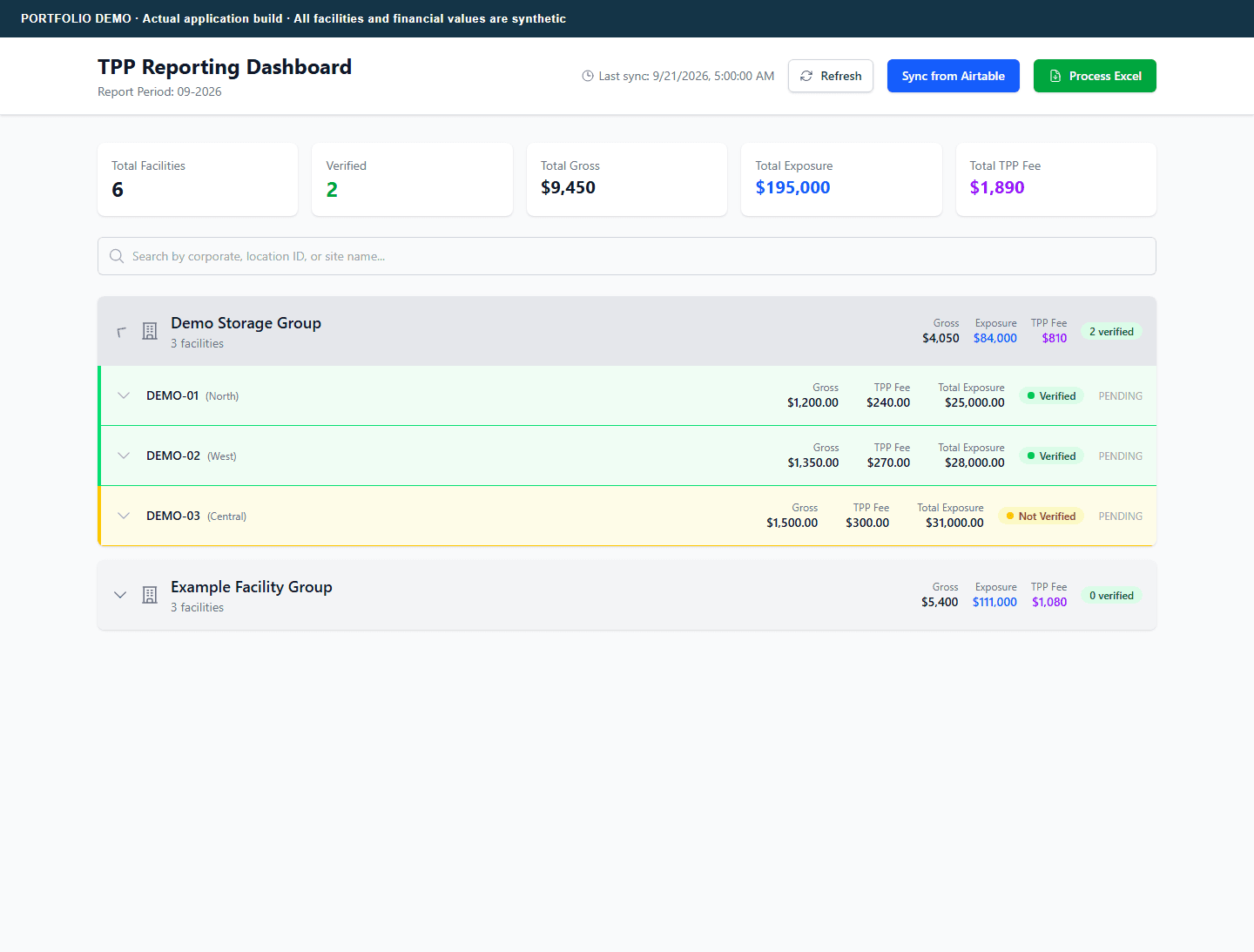
Task: Click PENDING status on DEMO-01 row
Action: tap(1120, 395)
